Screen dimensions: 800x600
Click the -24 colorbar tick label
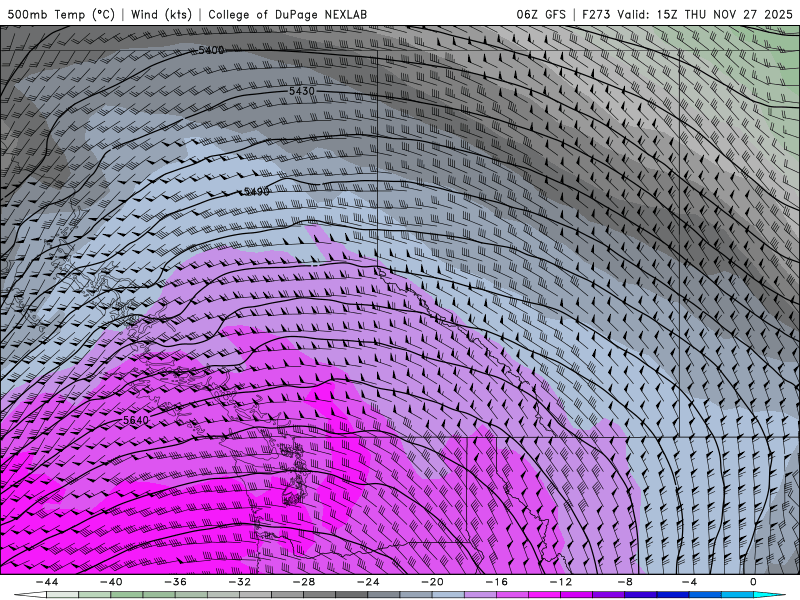tap(368, 582)
